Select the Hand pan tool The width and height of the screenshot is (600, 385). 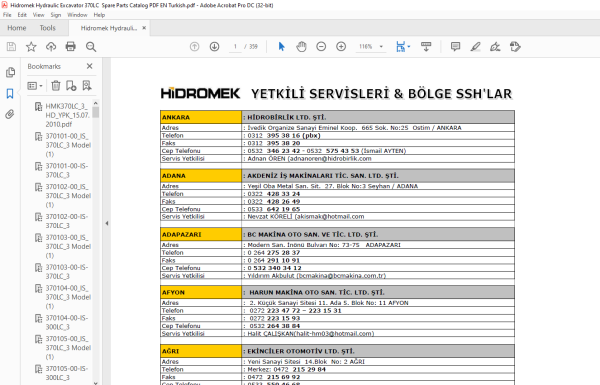[302, 47]
